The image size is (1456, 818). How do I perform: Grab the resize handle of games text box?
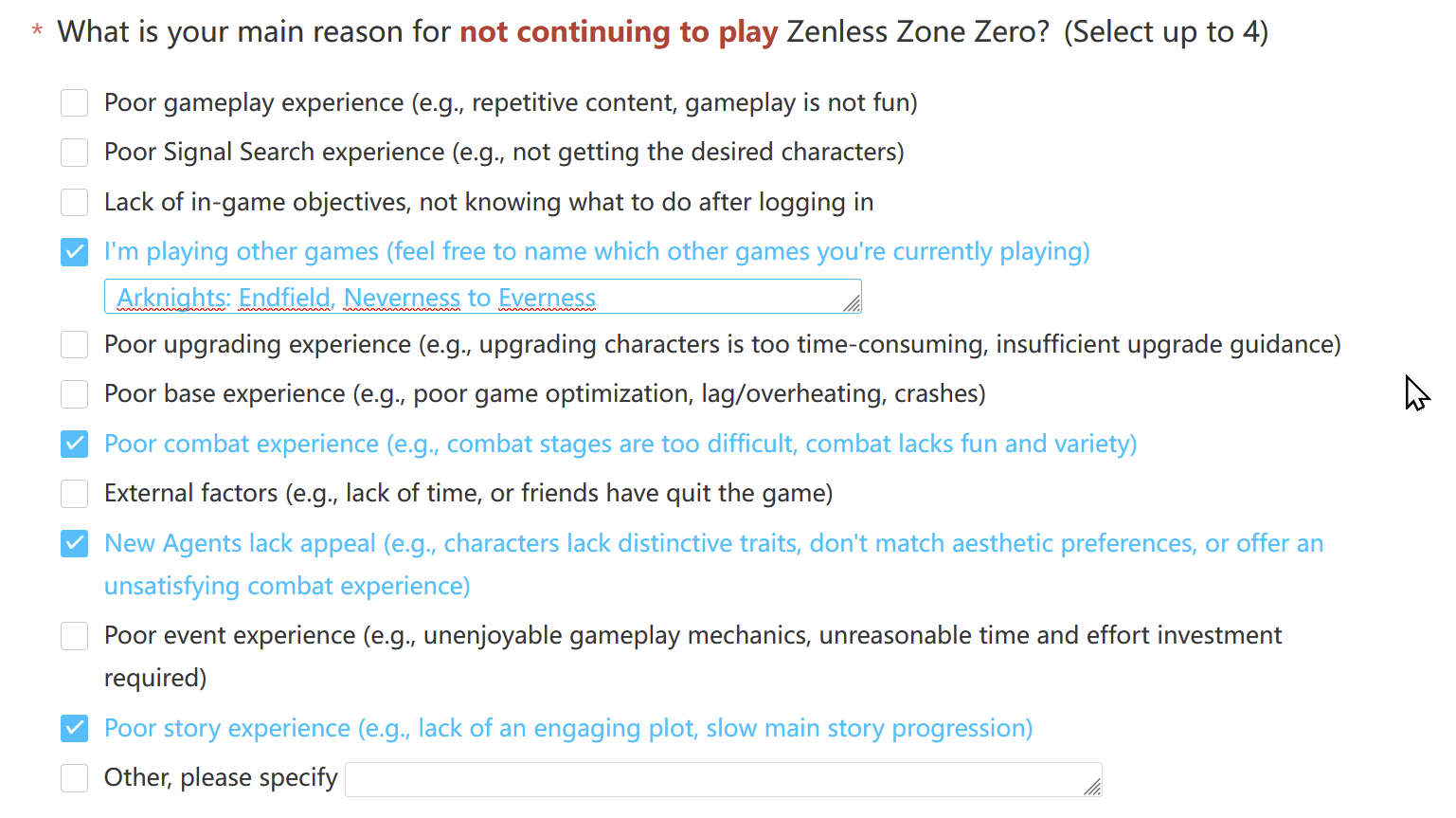853,303
